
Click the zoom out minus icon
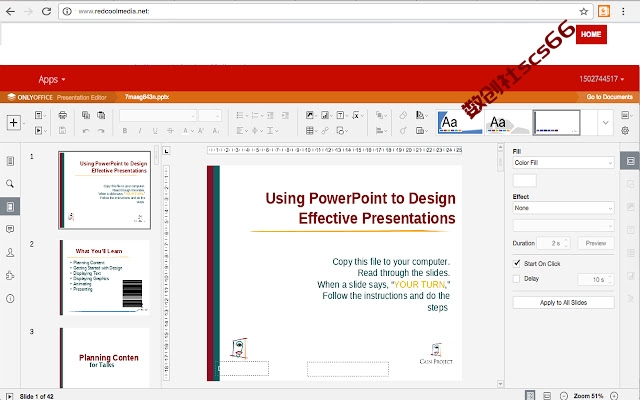pos(564,396)
